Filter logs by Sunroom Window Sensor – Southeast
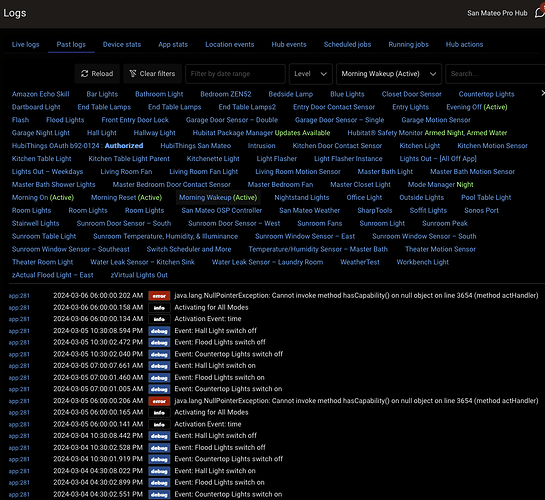The width and height of the screenshot is (545, 500). click(x=71, y=249)
